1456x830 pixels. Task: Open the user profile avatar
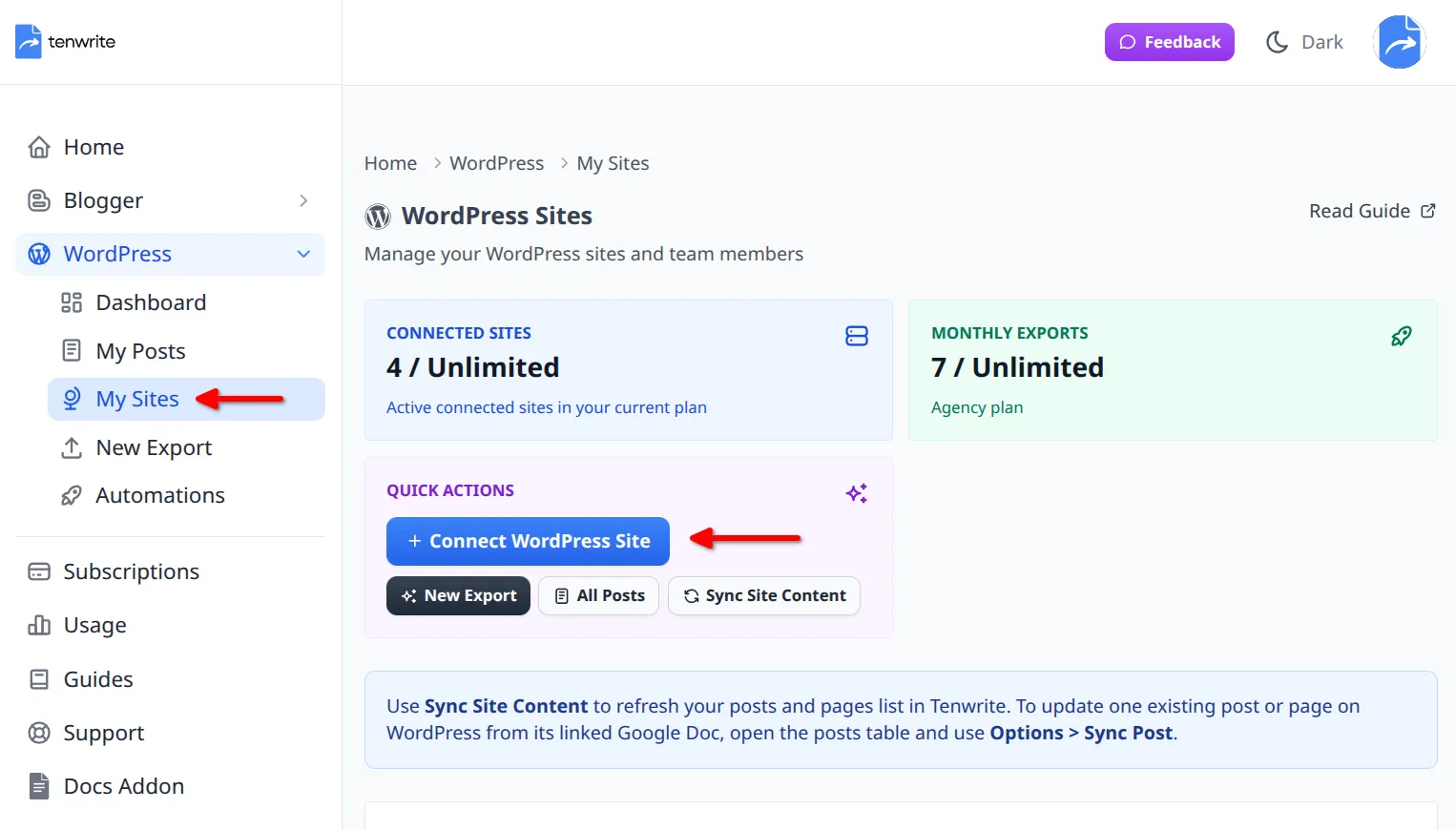pyautogui.click(x=1400, y=41)
